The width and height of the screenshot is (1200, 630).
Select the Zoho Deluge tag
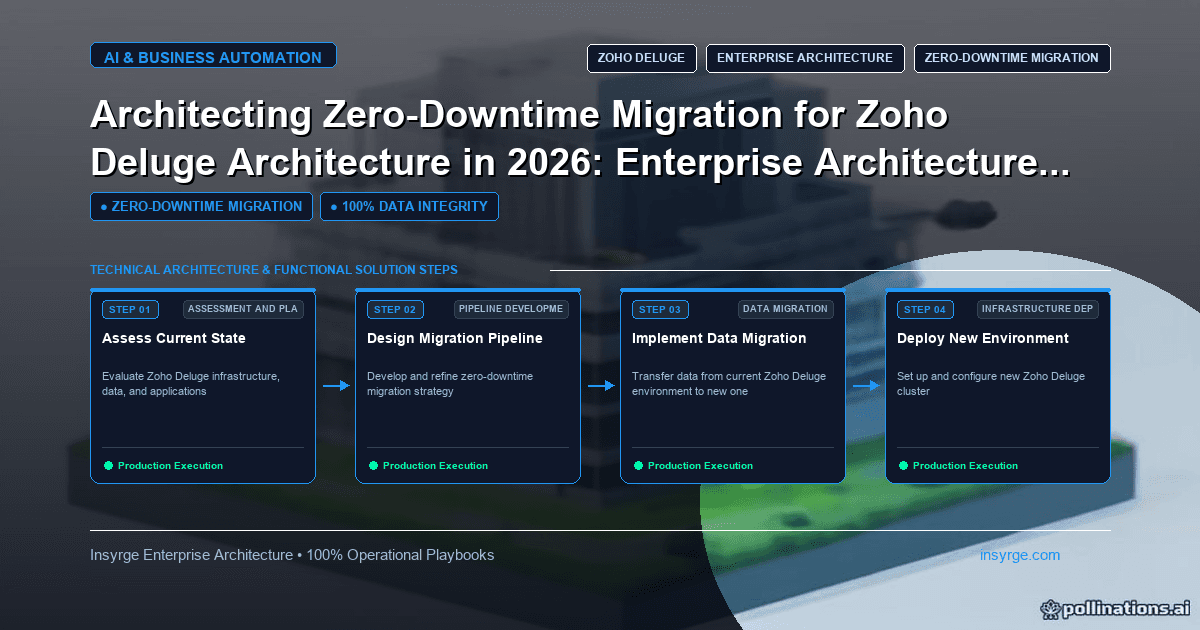tap(641, 58)
